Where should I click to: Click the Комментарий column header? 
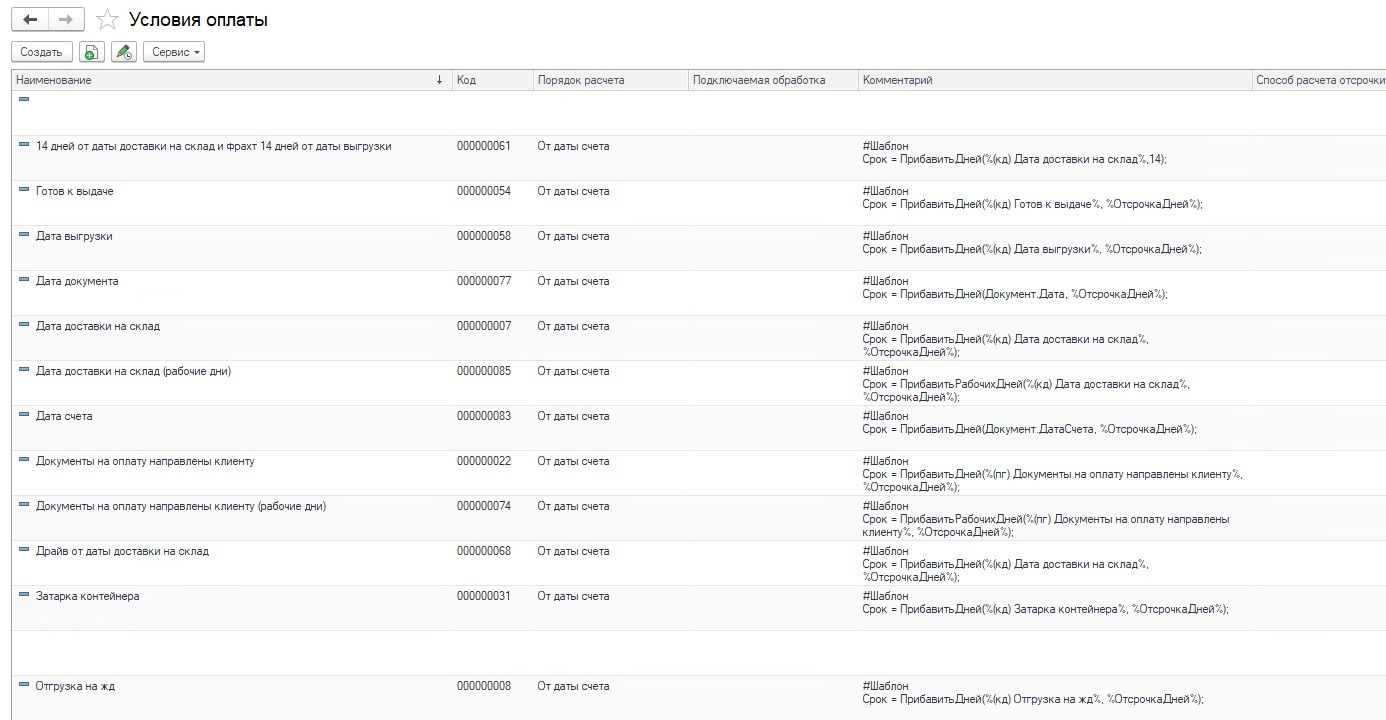coord(1055,80)
